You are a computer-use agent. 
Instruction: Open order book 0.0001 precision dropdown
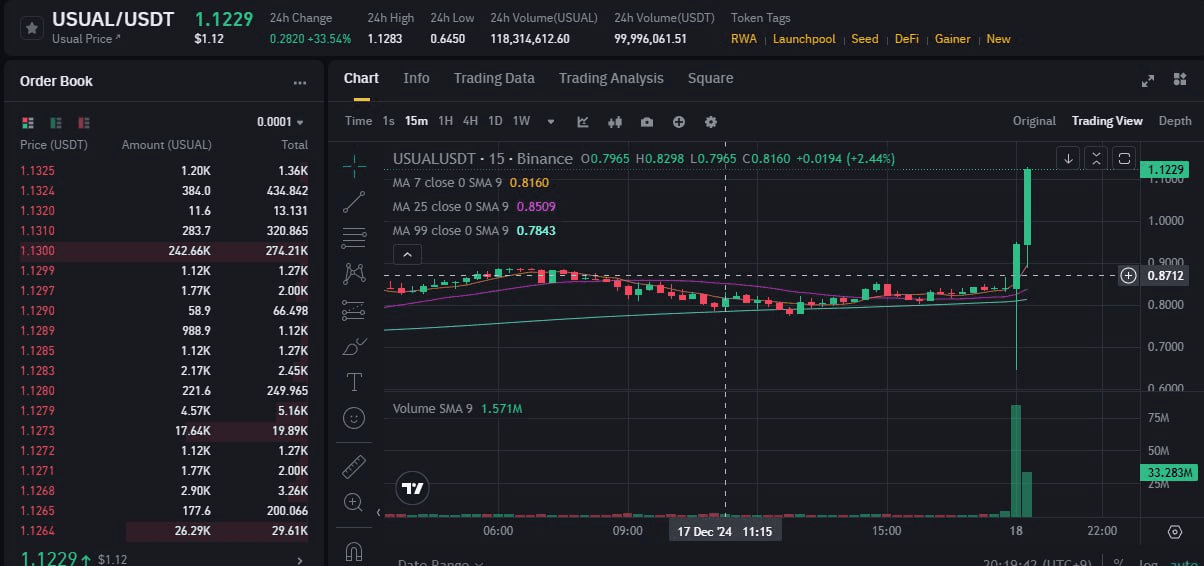(281, 122)
